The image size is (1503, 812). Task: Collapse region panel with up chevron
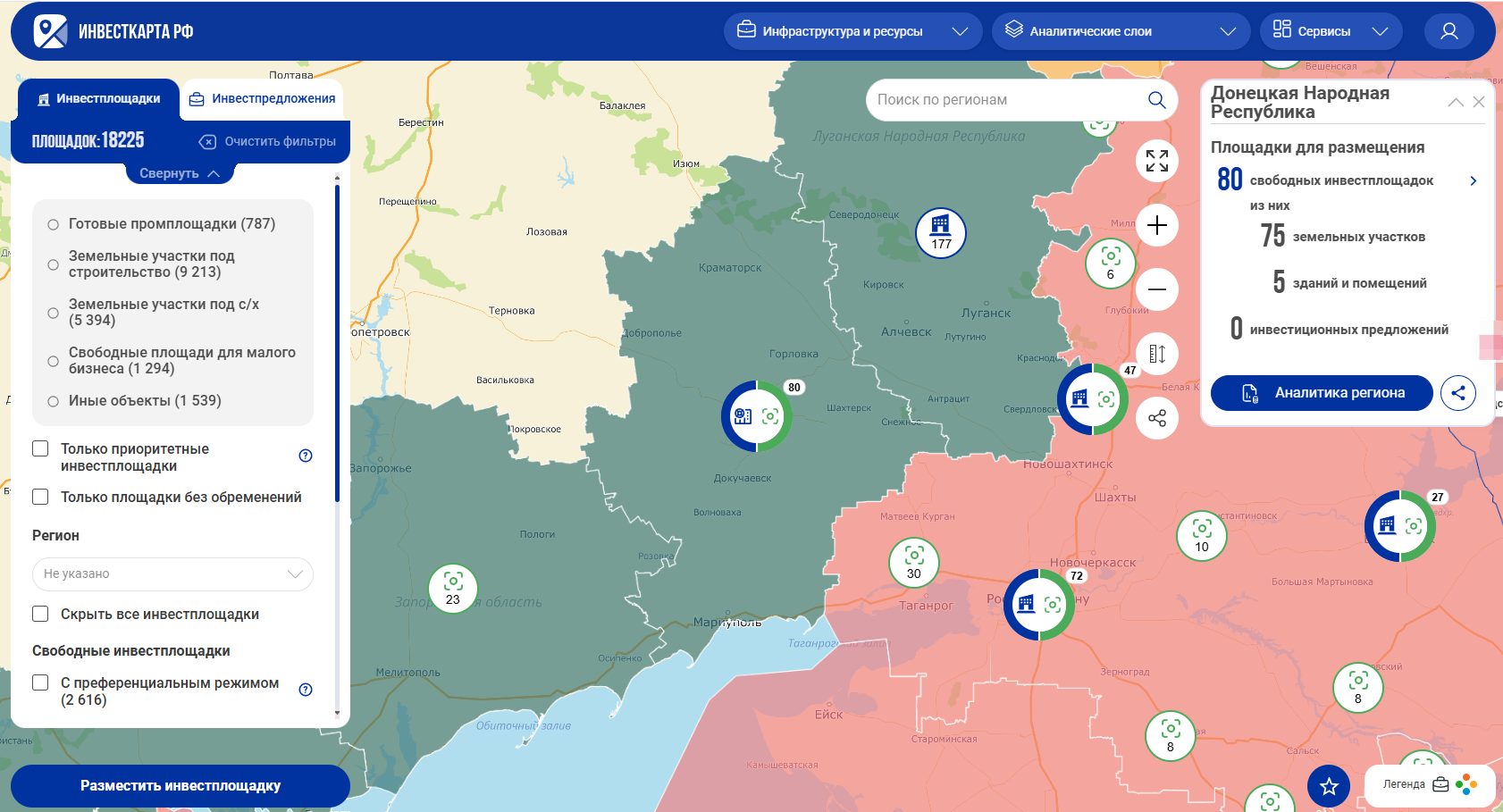[1456, 102]
